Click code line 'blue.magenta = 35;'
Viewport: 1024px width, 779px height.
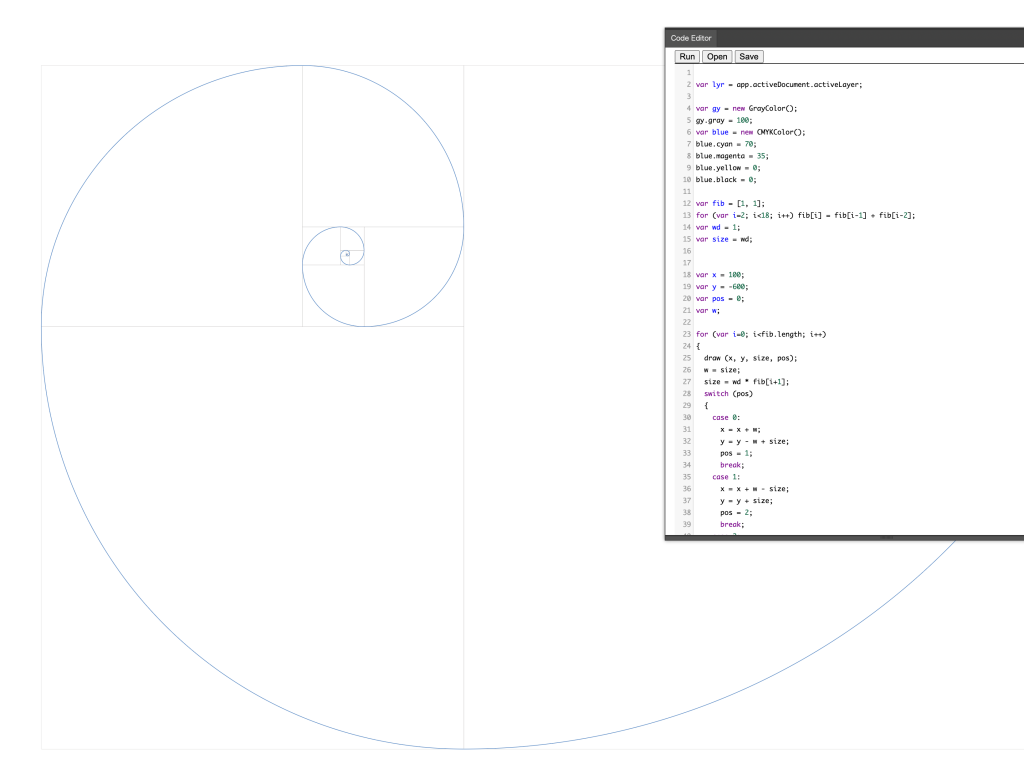pyautogui.click(x=731, y=156)
